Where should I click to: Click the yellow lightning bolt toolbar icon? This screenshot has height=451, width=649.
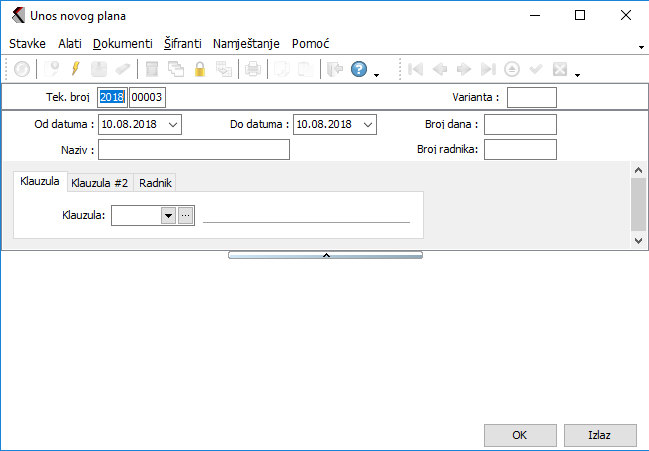(73, 69)
